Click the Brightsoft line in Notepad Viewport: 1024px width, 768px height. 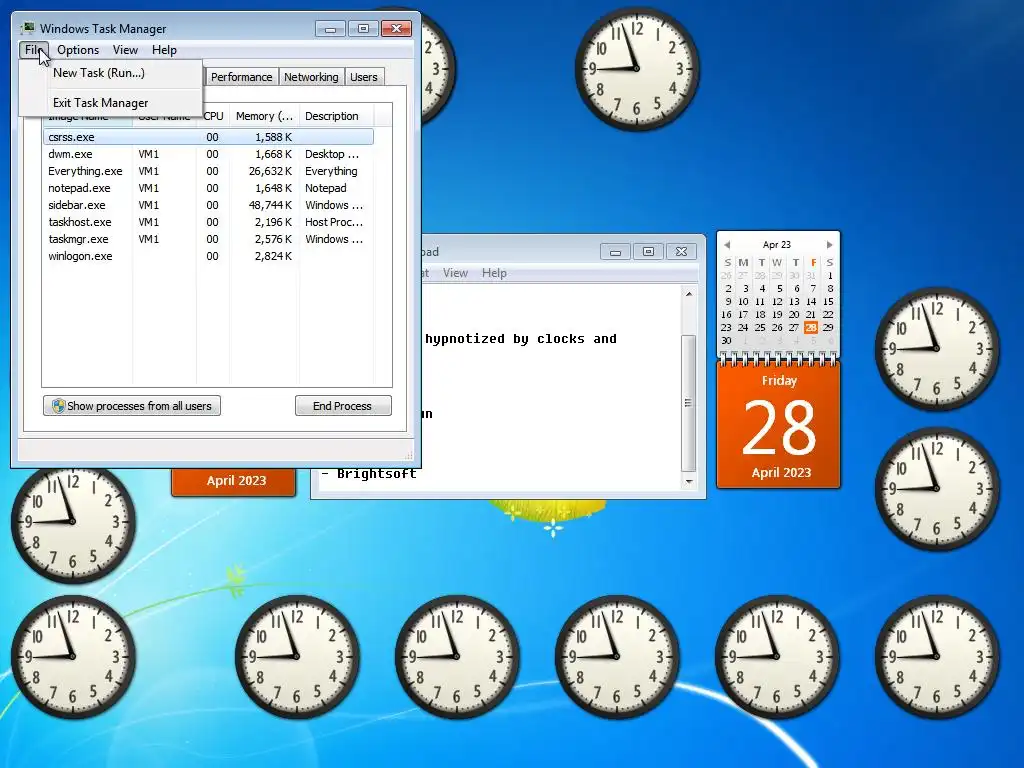click(x=369, y=474)
